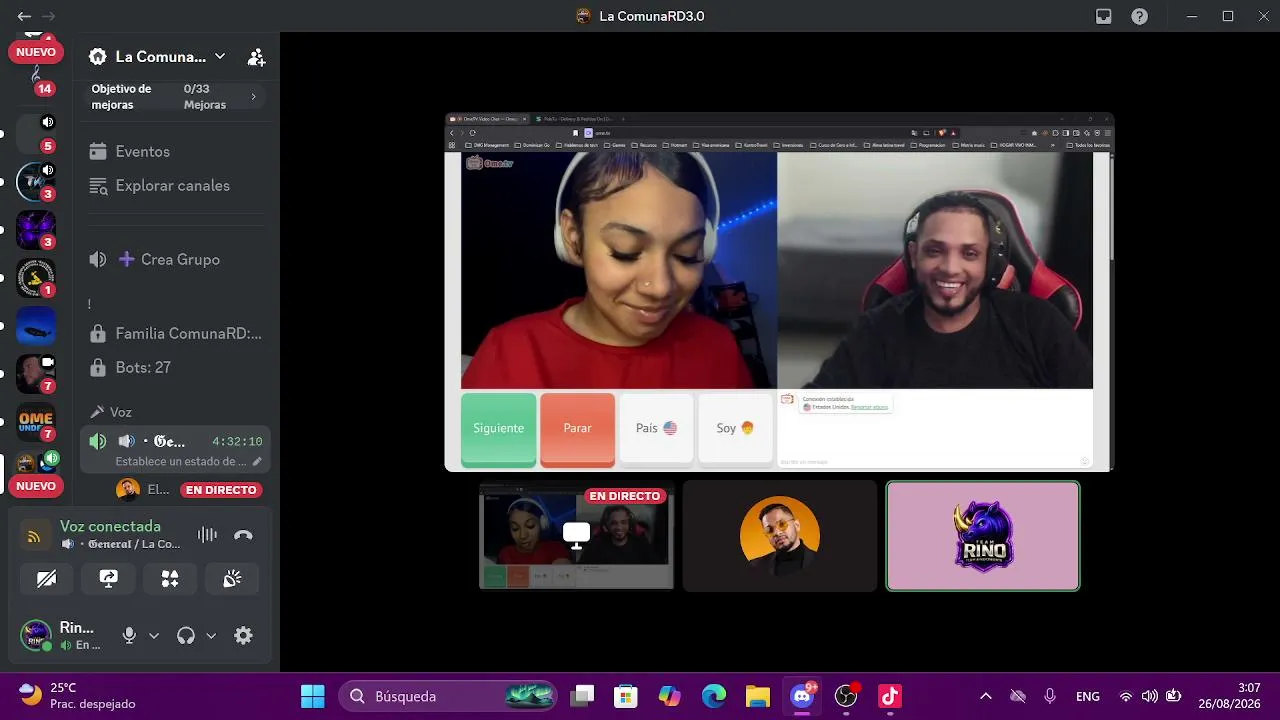The width and height of the screenshot is (1280, 720).
Task: Click the Voz conectada status text
Action: (x=110, y=526)
